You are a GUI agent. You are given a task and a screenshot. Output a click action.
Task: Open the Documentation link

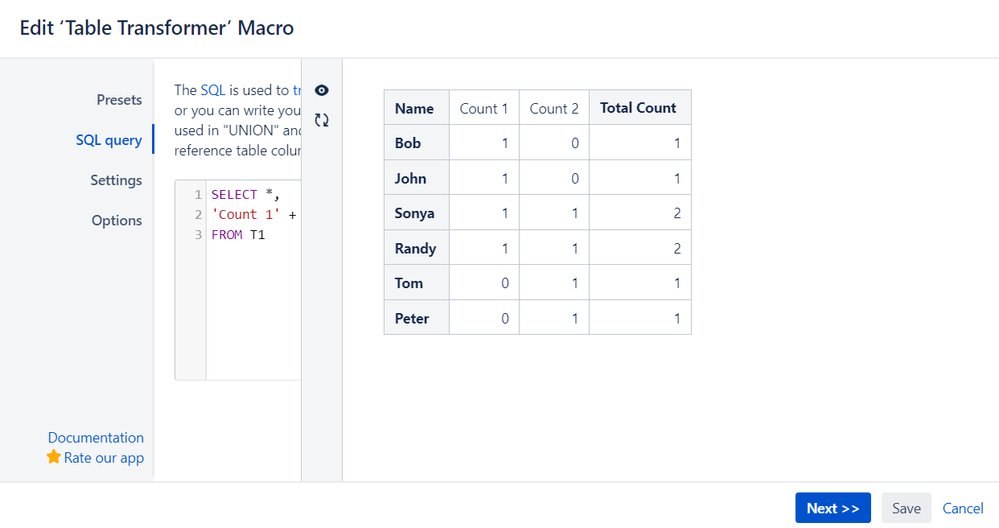96,438
